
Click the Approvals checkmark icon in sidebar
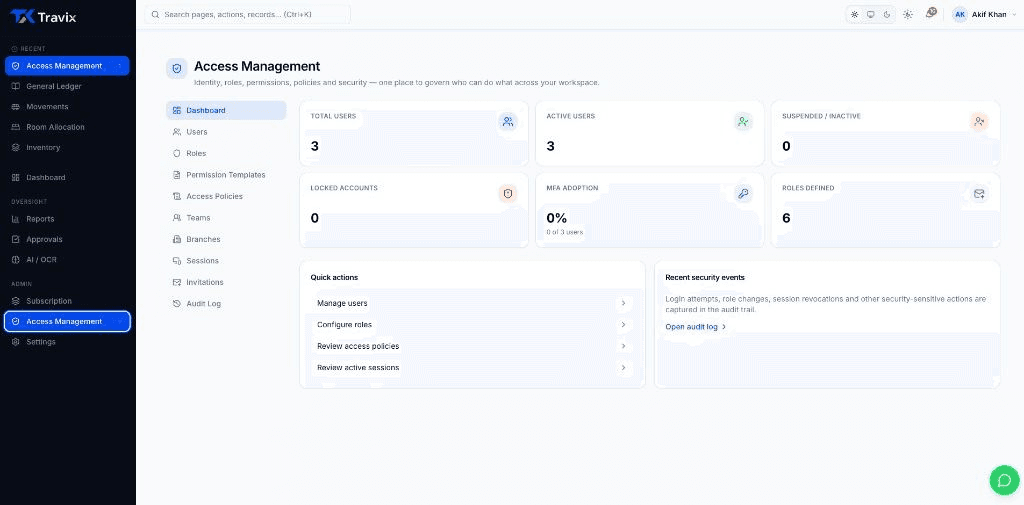(x=16, y=240)
